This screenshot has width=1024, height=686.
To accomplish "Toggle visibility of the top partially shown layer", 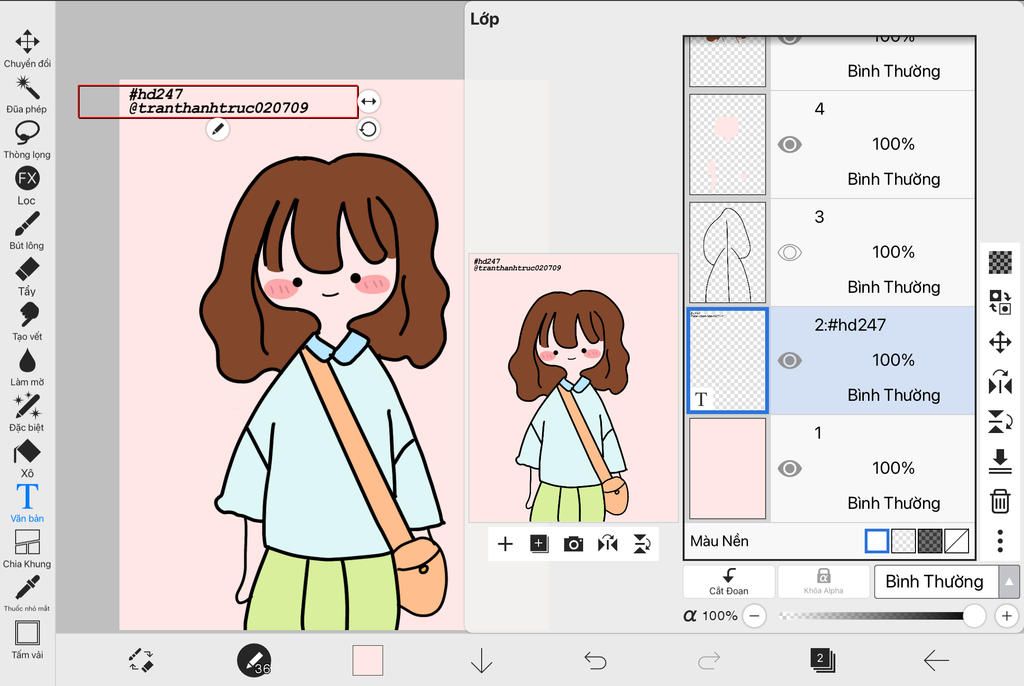I will [790, 39].
